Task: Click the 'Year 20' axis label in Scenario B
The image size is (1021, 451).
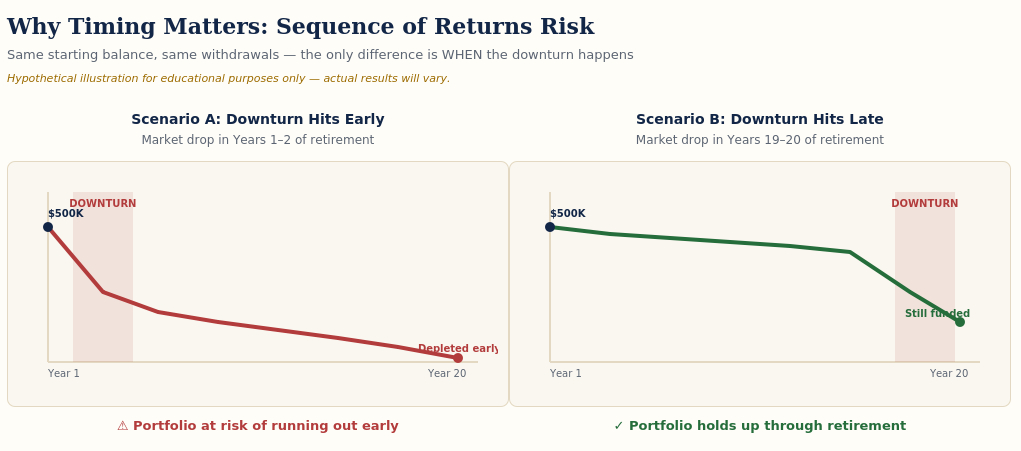Action: tap(949, 374)
